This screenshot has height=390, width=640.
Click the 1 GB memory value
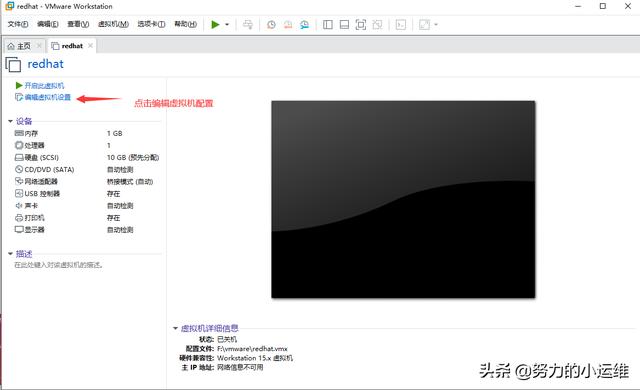pos(115,133)
